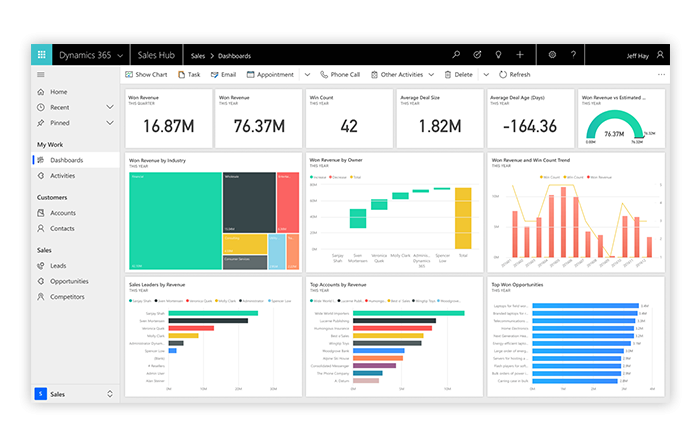The image size is (700, 446).
Task: Create a new Email activity
Action: (223, 75)
